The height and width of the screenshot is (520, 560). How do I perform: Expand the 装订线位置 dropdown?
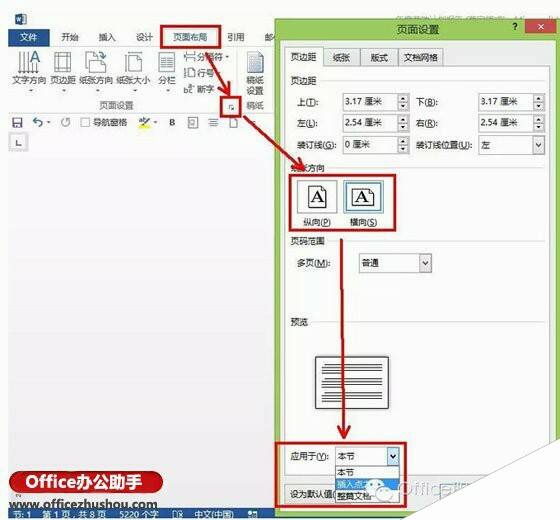pos(539,145)
